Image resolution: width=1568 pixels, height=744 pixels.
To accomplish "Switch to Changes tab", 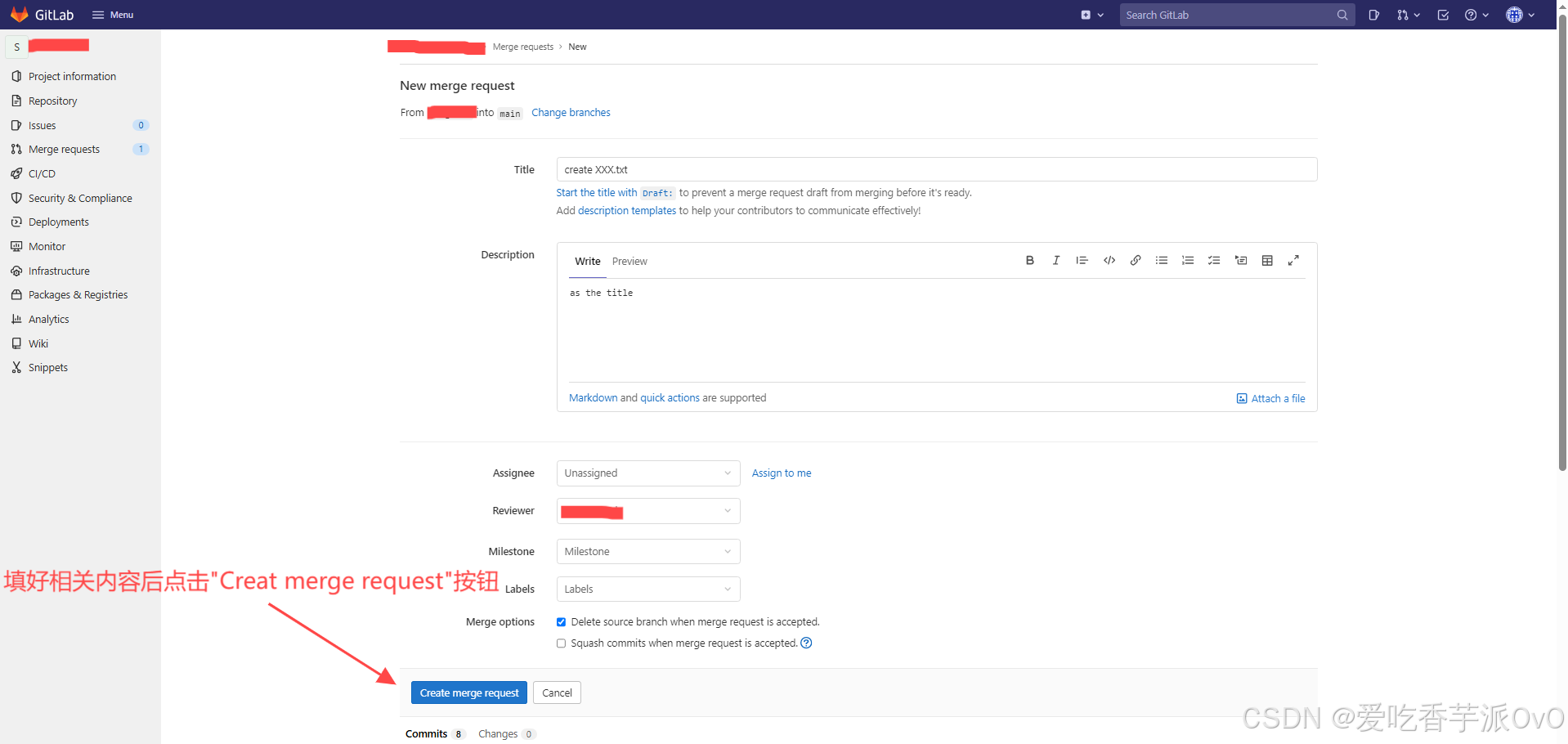I will (x=506, y=734).
